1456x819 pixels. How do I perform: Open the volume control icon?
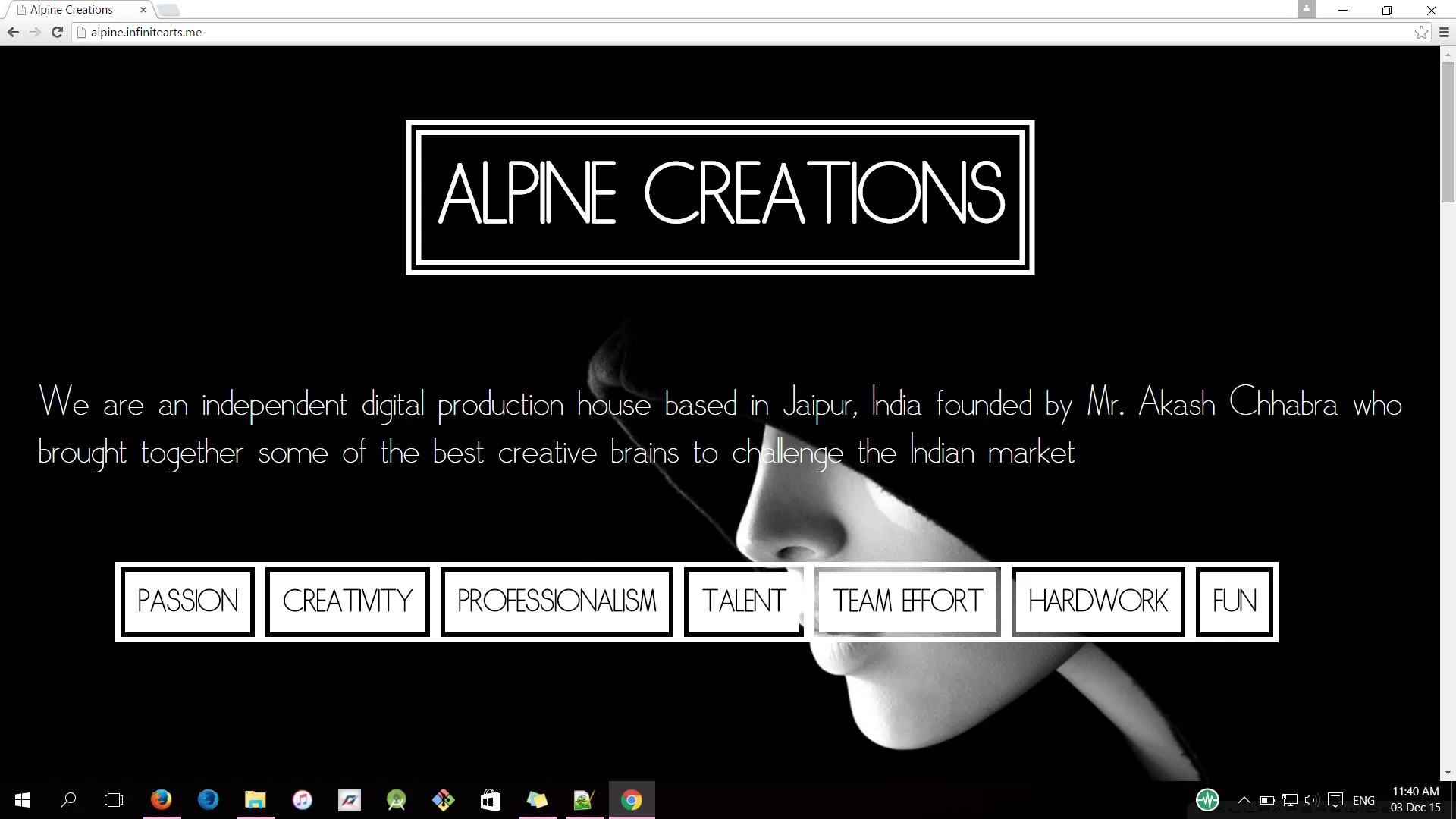tap(1312, 800)
